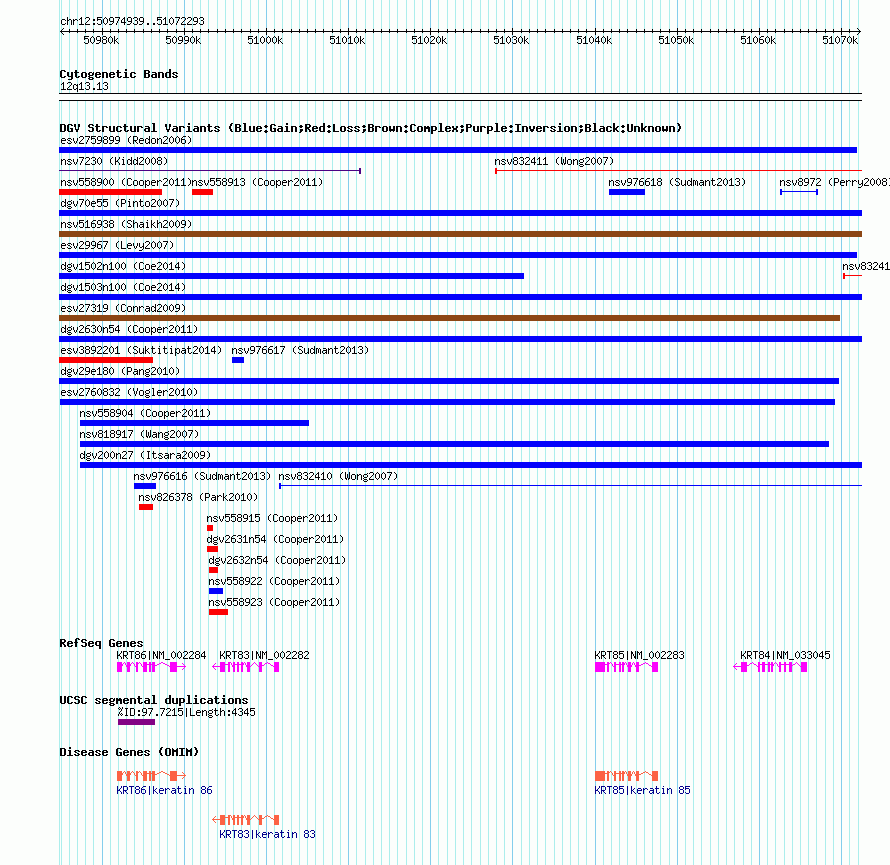Click the nsv558900 (Cooper2011) red bar
The image size is (890, 865).
click(x=111, y=192)
